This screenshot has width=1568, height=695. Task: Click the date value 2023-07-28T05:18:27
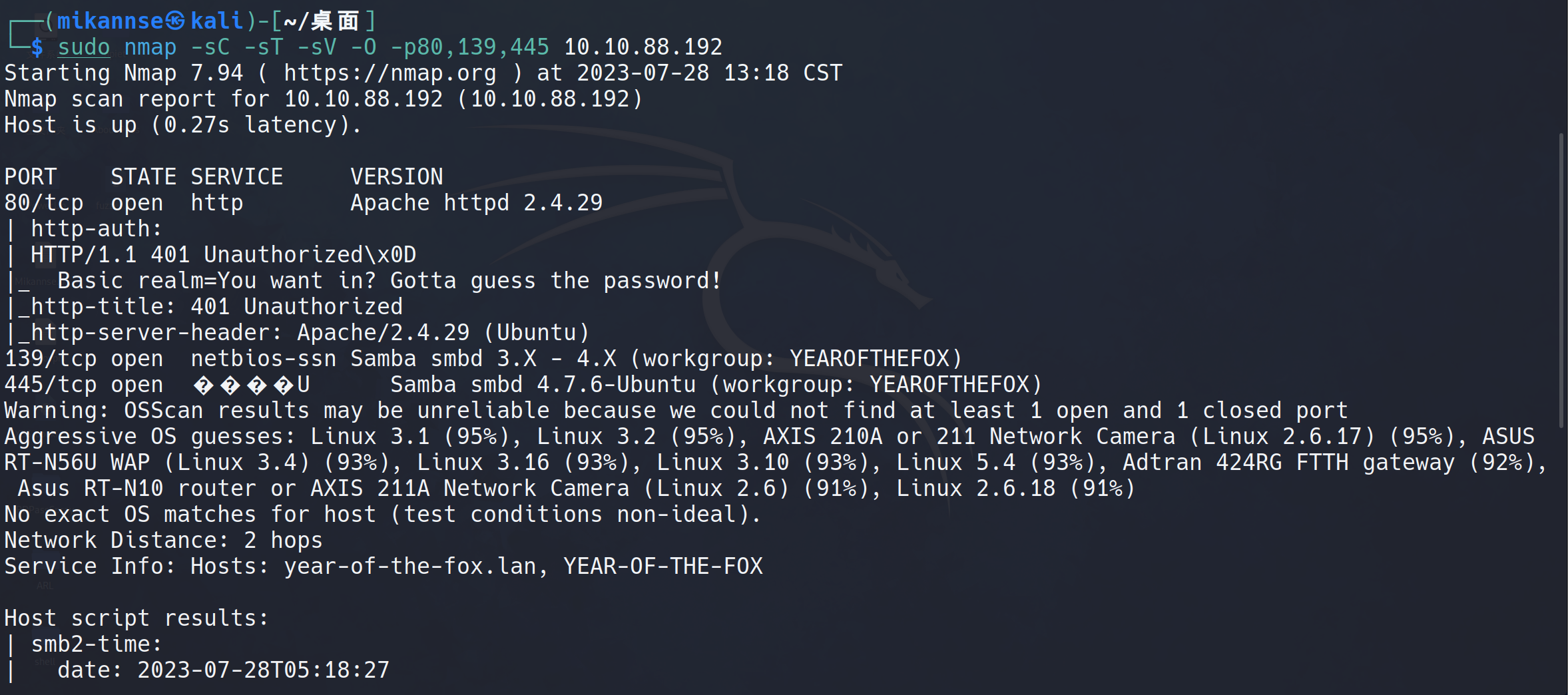[x=263, y=670]
